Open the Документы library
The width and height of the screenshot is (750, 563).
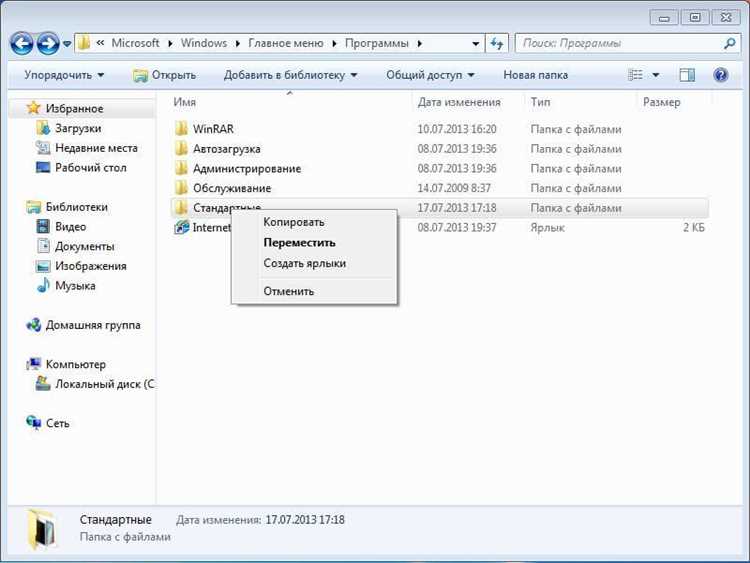[85, 246]
